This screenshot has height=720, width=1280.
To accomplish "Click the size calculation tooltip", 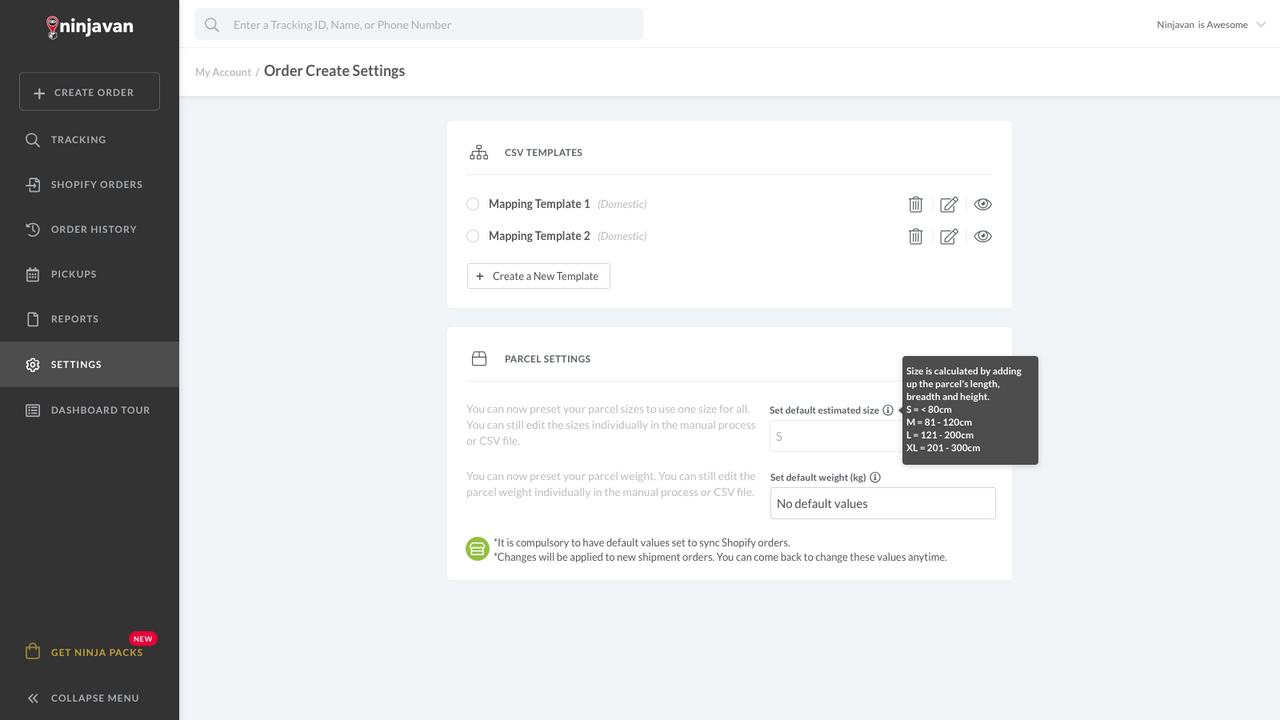I will 970,410.
